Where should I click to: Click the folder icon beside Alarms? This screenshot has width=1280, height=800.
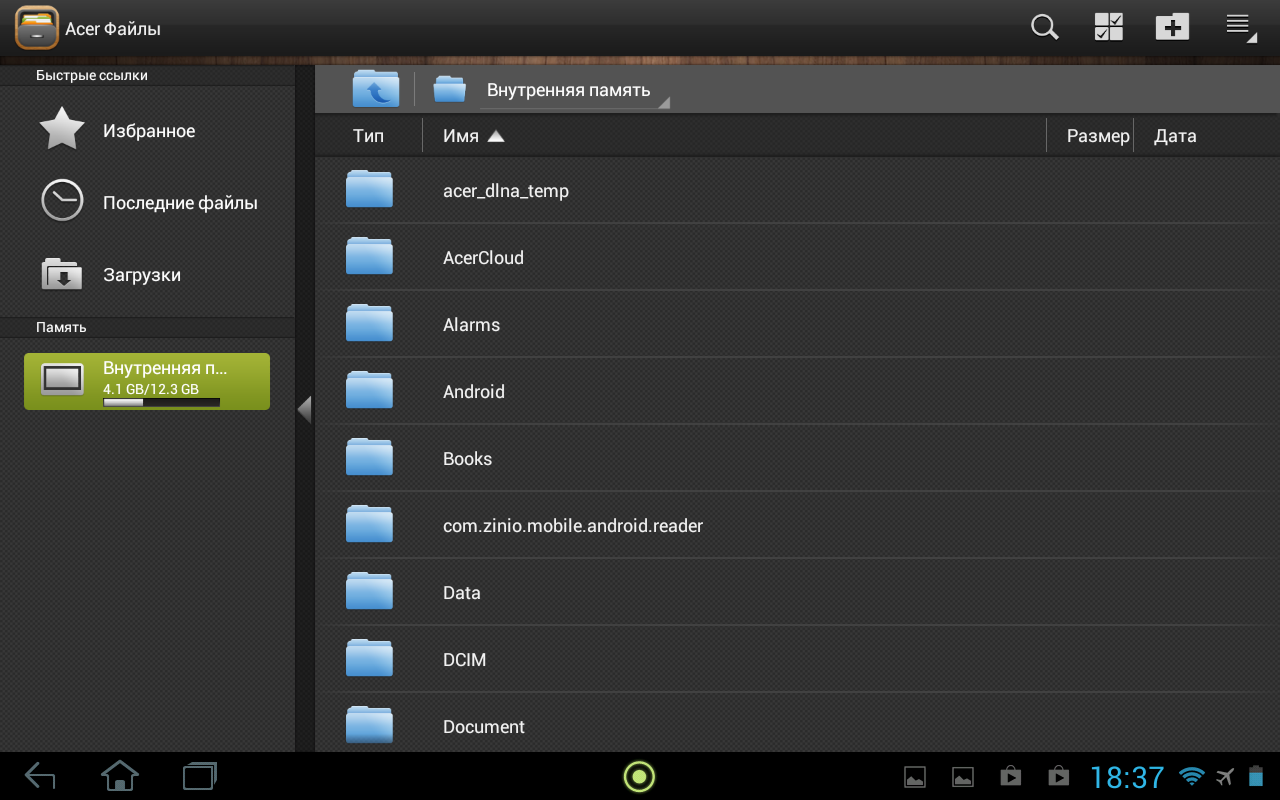(369, 323)
